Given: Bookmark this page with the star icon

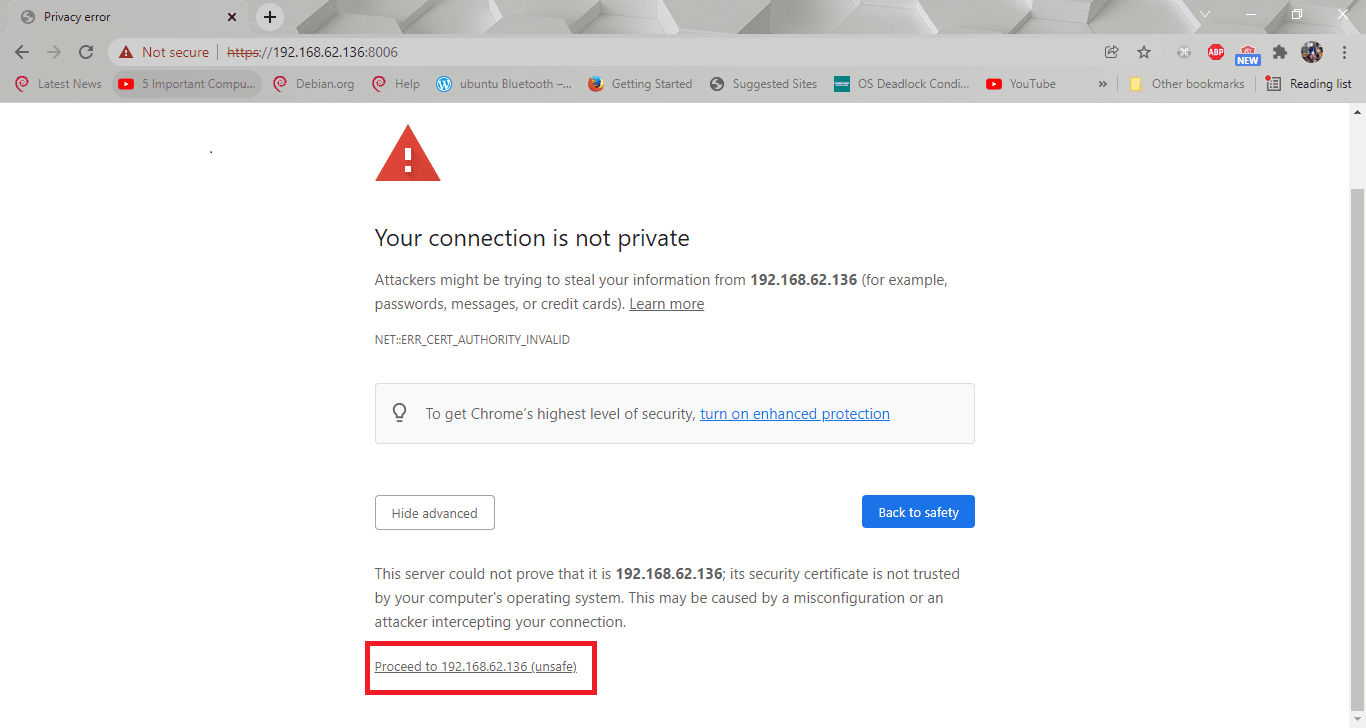Looking at the screenshot, I should (1144, 52).
